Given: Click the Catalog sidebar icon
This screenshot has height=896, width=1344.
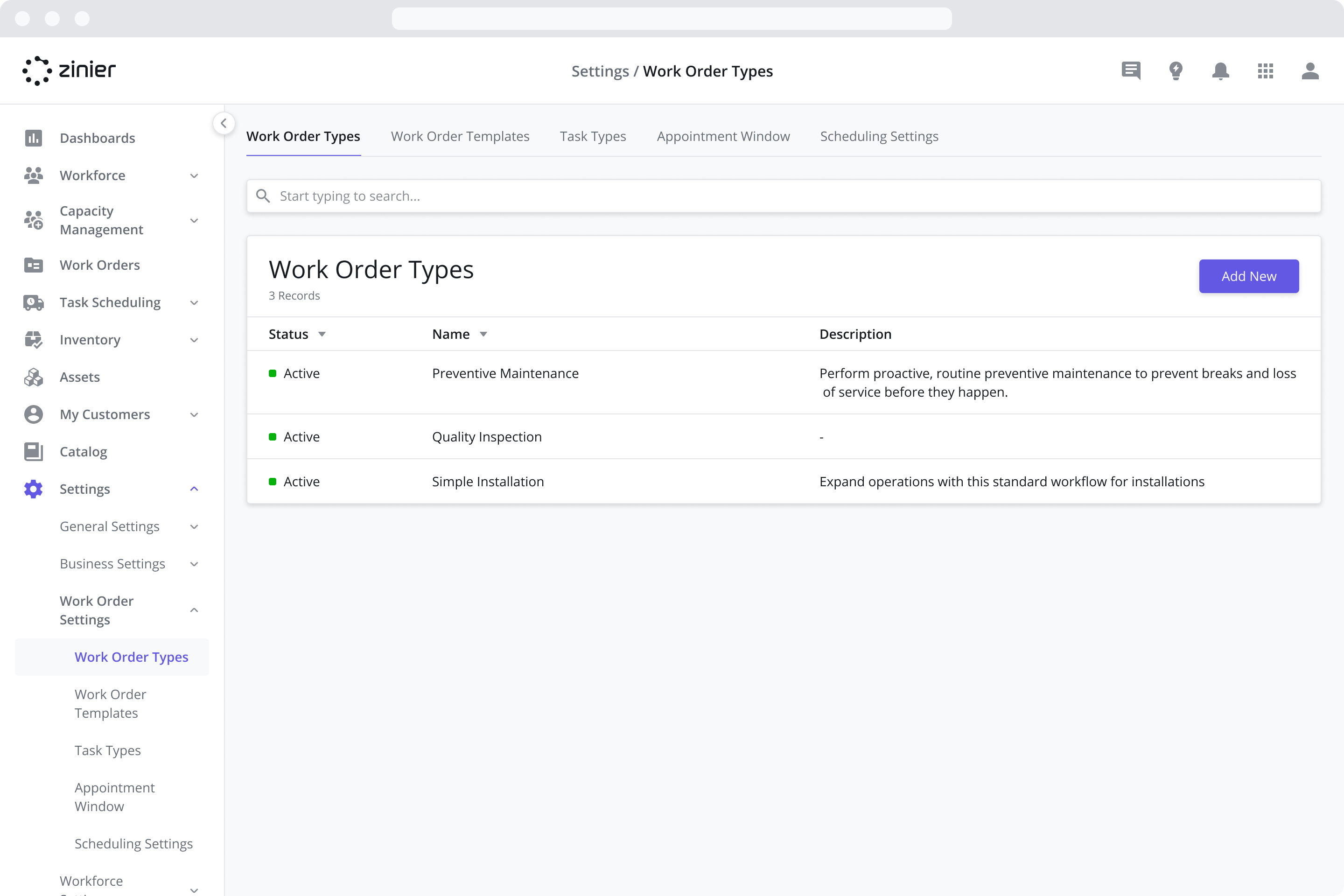Looking at the screenshot, I should (33, 451).
